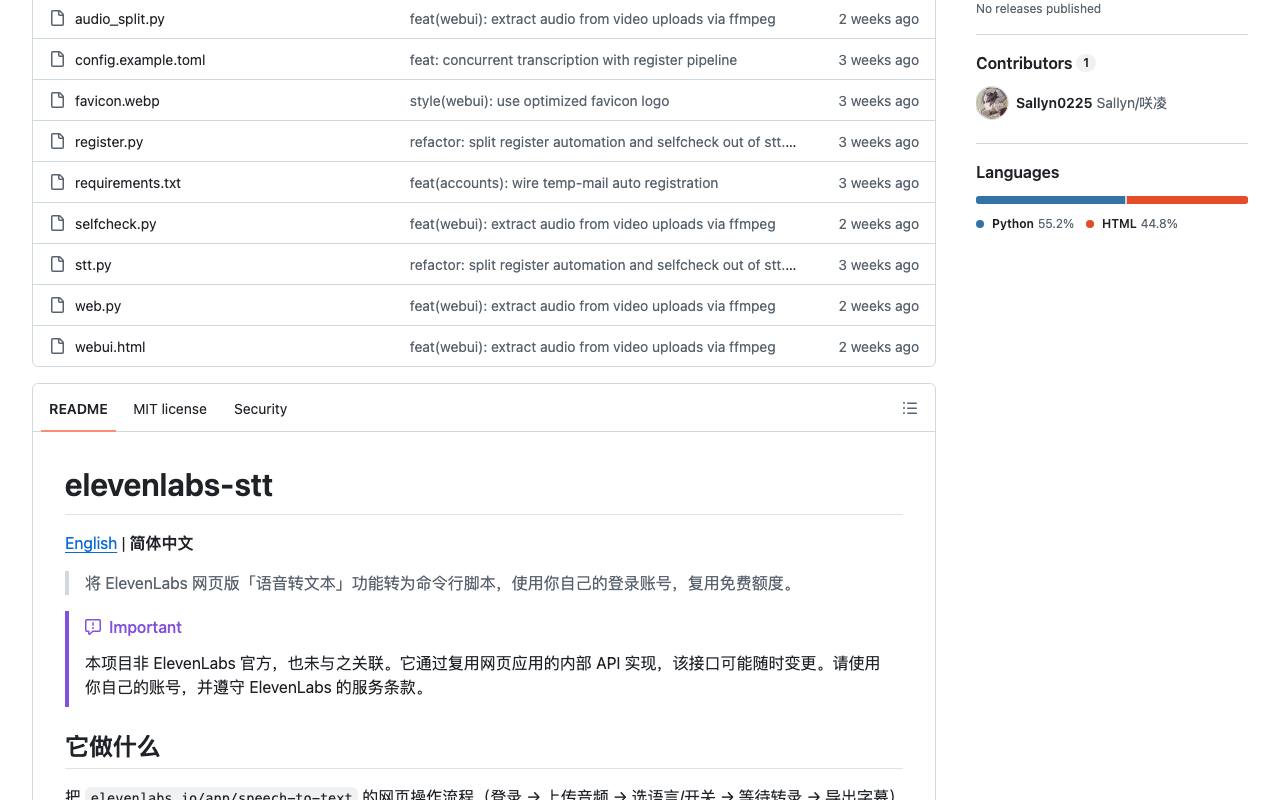Switch README language via the English link
This screenshot has width=1280, height=800.
click(x=91, y=543)
